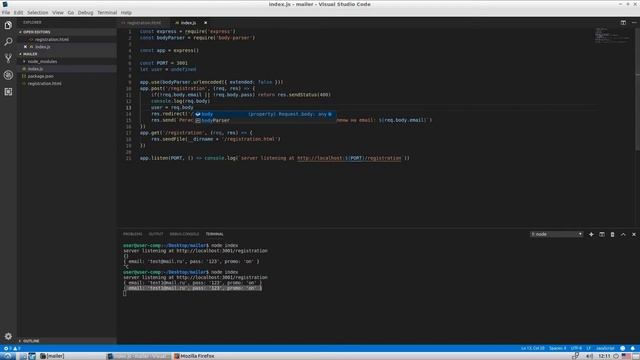
Task: Click the errors and warnings status indicator
Action: click(x=12, y=348)
